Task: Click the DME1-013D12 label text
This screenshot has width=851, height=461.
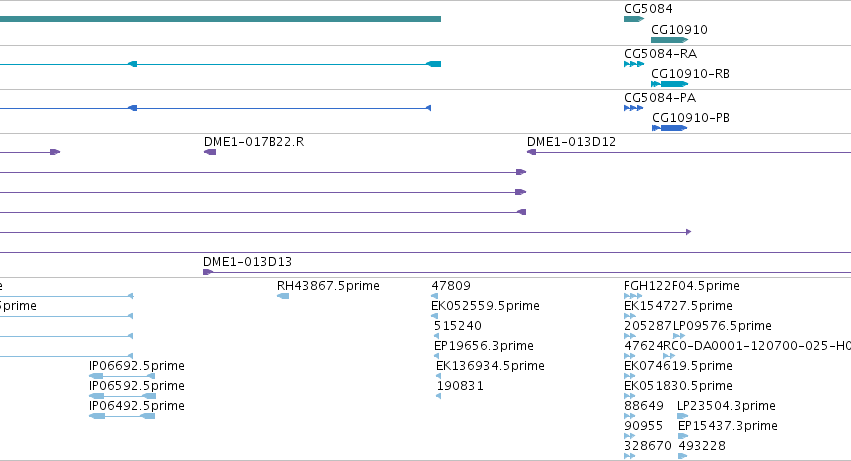Action: pos(571,142)
